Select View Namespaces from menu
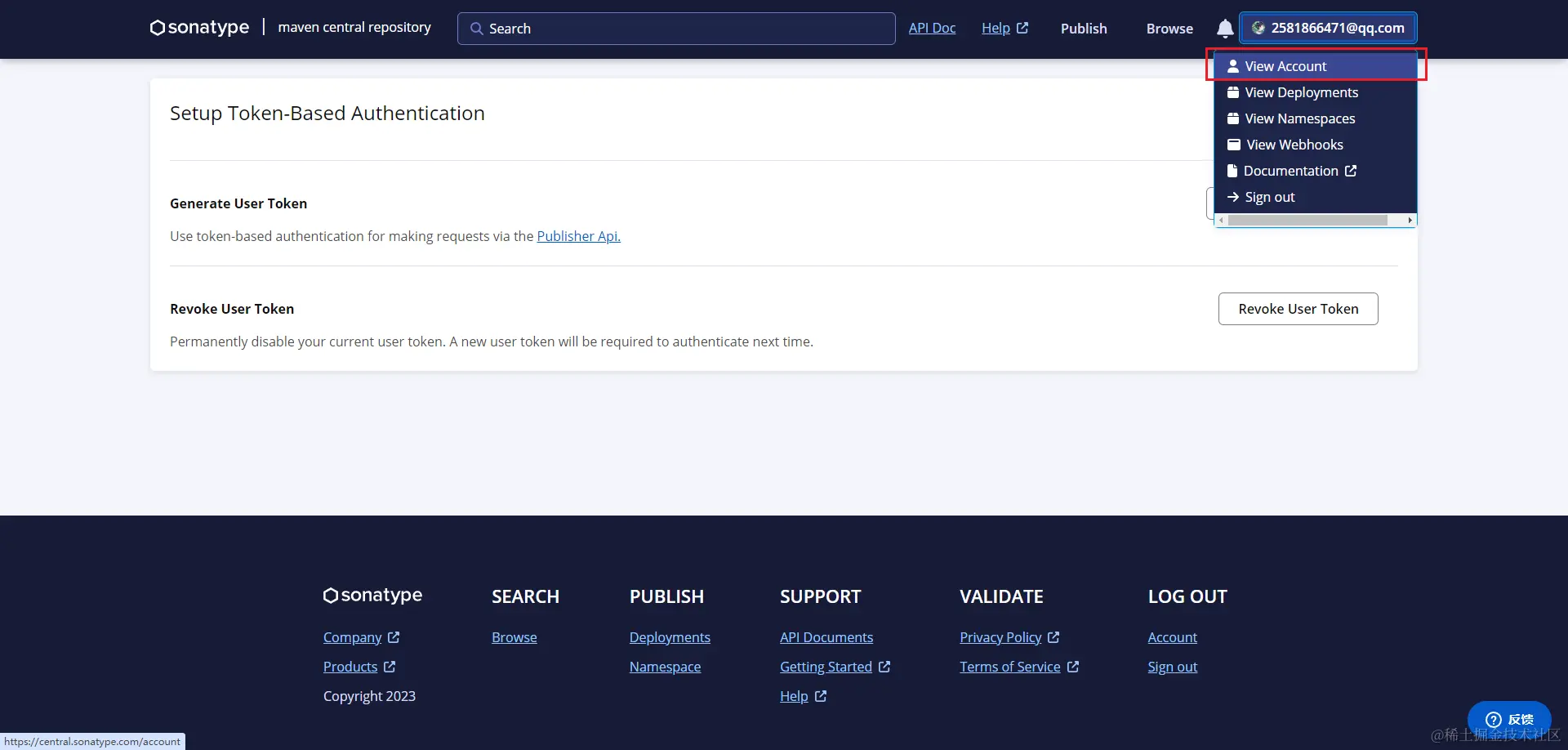1568x750 pixels. pyautogui.click(x=1315, y=118)
